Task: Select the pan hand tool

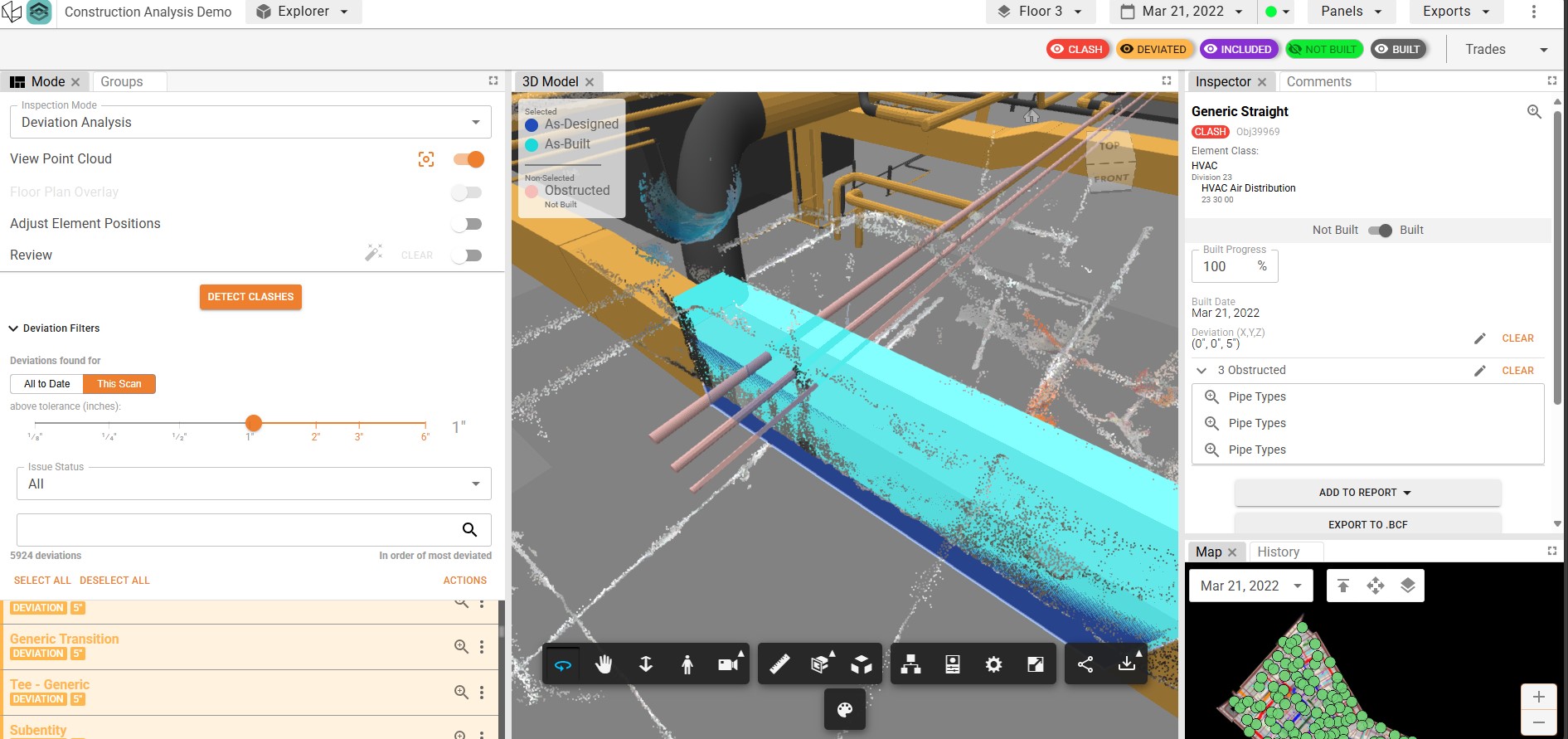Action: (x=604, y=664)
